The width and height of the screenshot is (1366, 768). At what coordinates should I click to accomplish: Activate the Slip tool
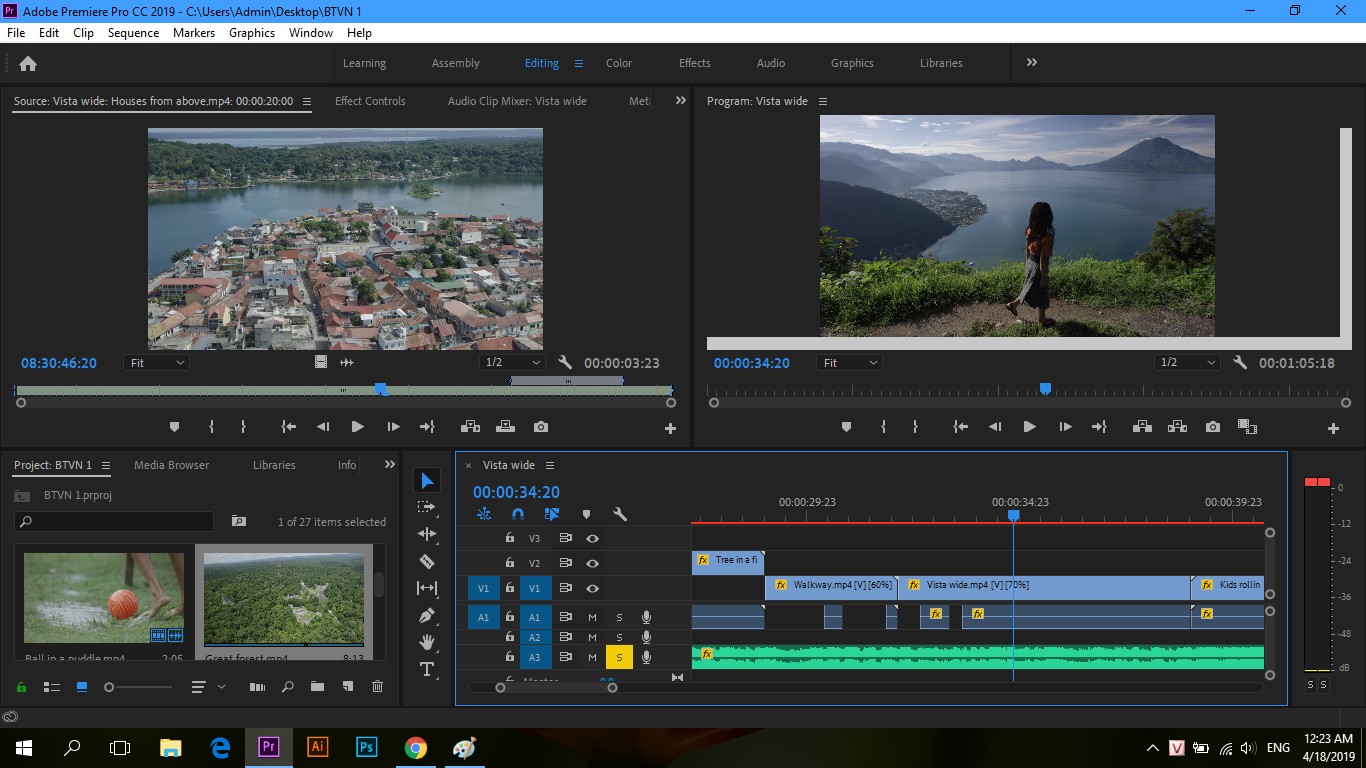pos(427,588)
